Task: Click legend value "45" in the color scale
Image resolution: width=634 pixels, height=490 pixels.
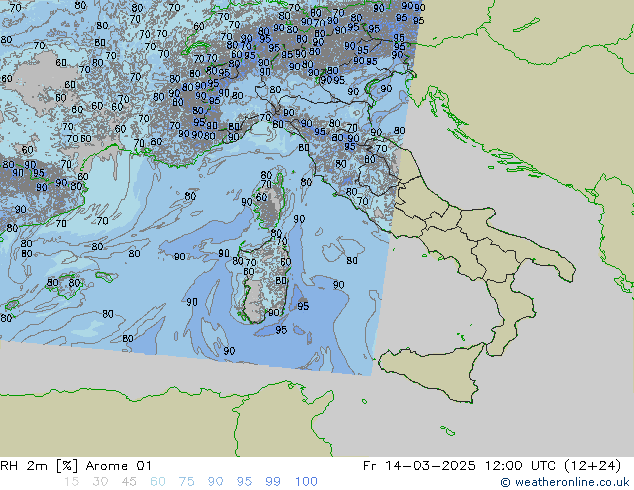Action: (129, 482)
